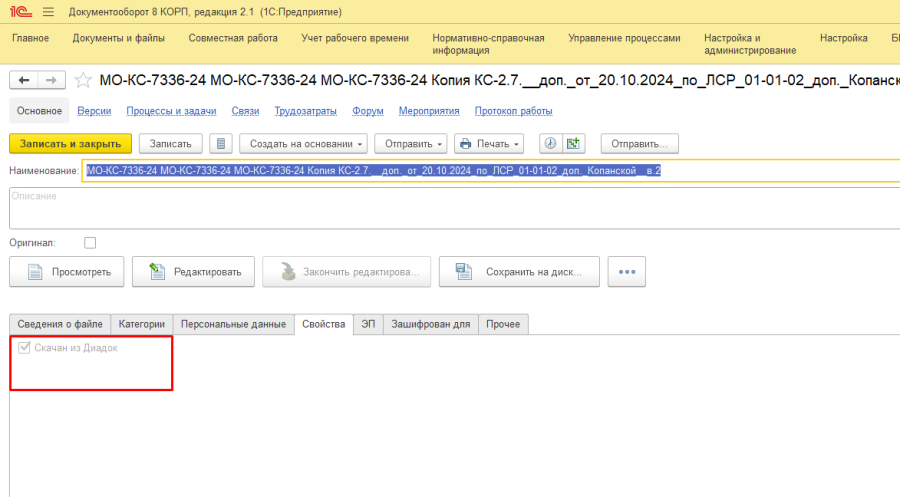Open the hamburger main menu
This screenshot has width=900, height=497.
click(48, 11)
